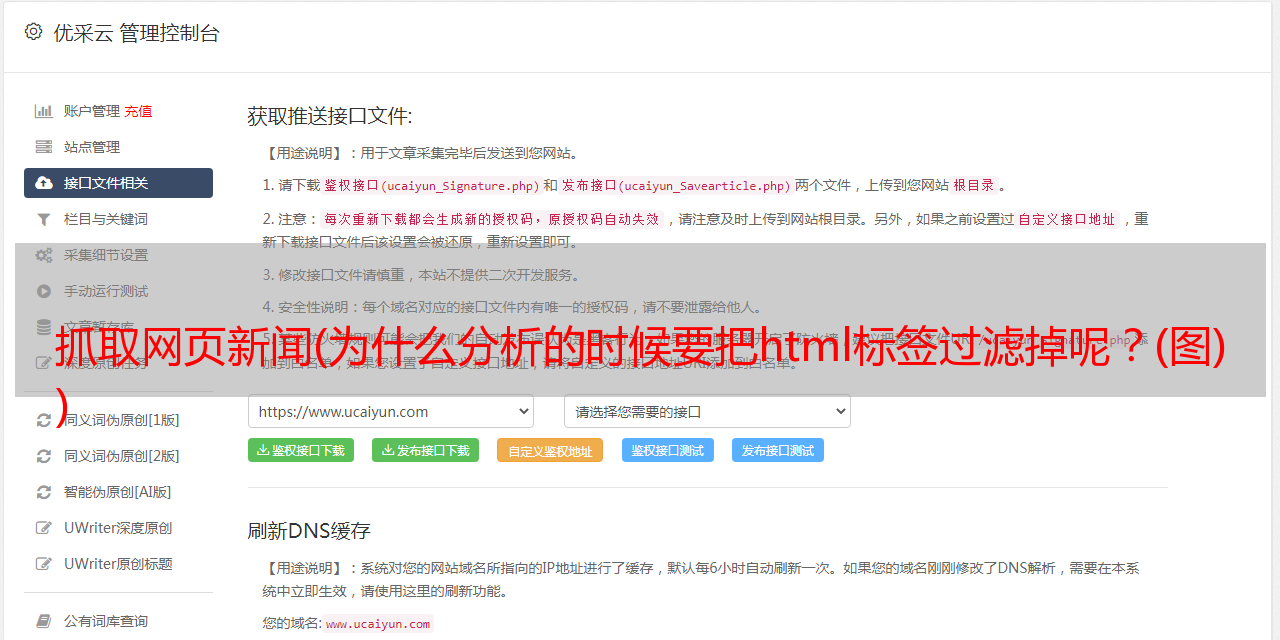The image size is (1280, 640).
Task: Click the green 发布接口下载 button
Action: [x=425, y=450]
